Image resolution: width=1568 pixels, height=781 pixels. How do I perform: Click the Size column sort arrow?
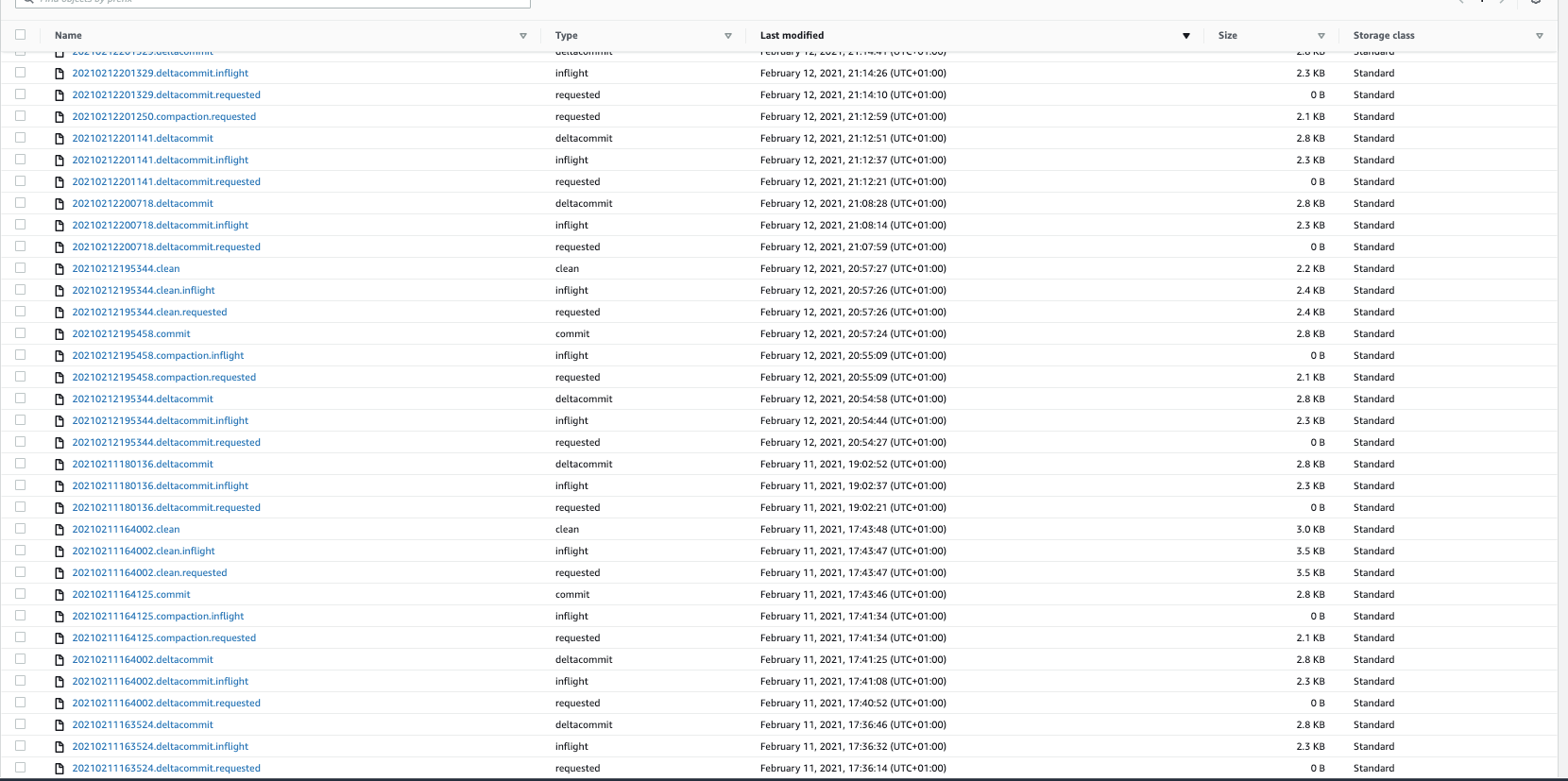pos(1321,36)
